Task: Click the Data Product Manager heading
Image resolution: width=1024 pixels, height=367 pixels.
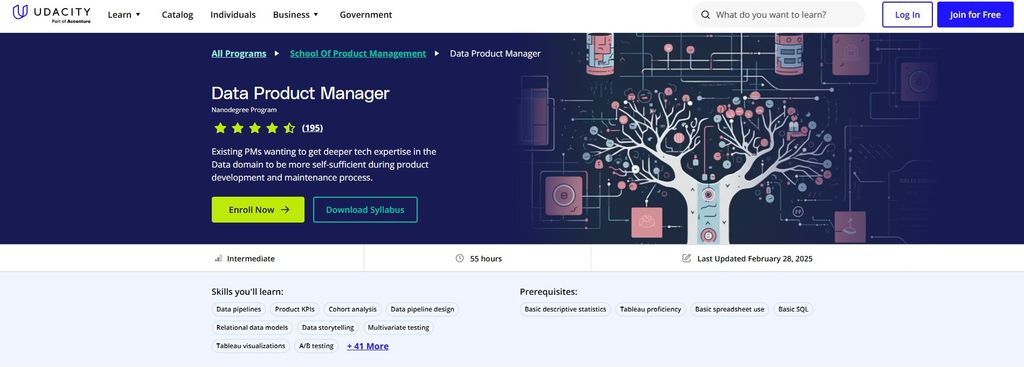Action: [300, 93]
